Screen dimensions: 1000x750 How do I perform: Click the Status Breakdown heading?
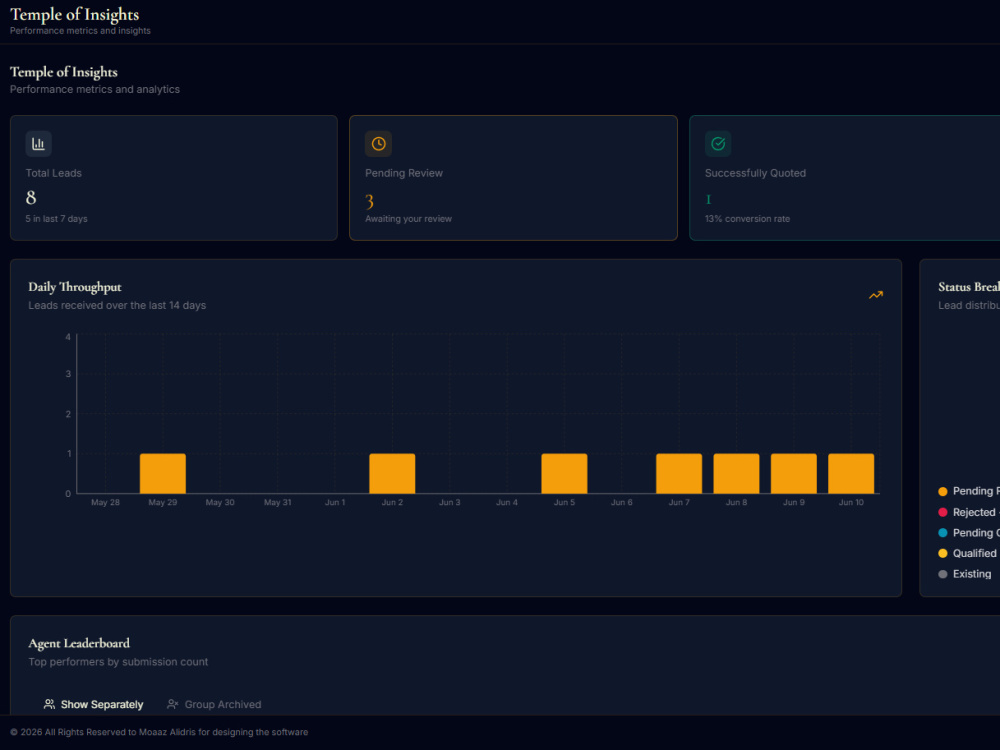(x=969, y=287)
